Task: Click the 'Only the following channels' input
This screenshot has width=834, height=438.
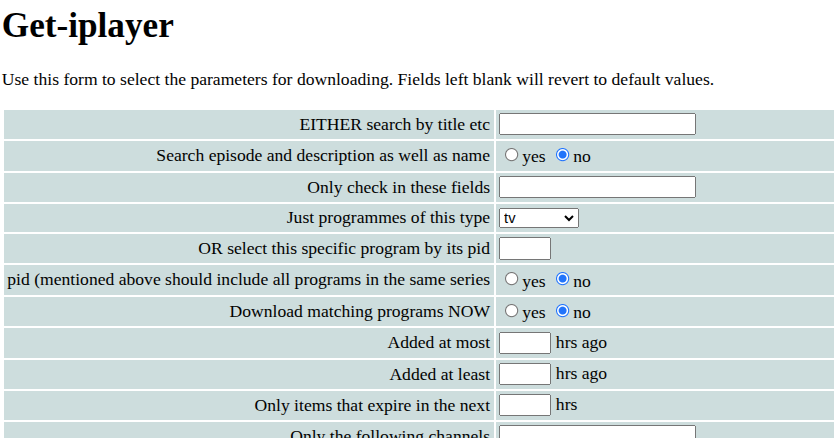Action: pos(597,432)
